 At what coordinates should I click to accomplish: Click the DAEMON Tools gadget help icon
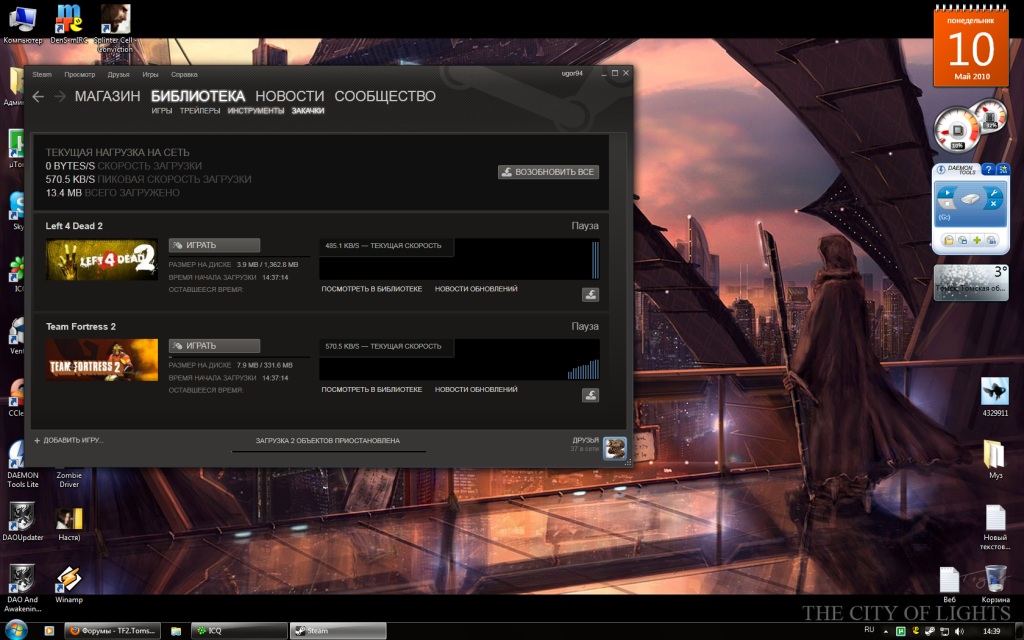click(987, 169)
